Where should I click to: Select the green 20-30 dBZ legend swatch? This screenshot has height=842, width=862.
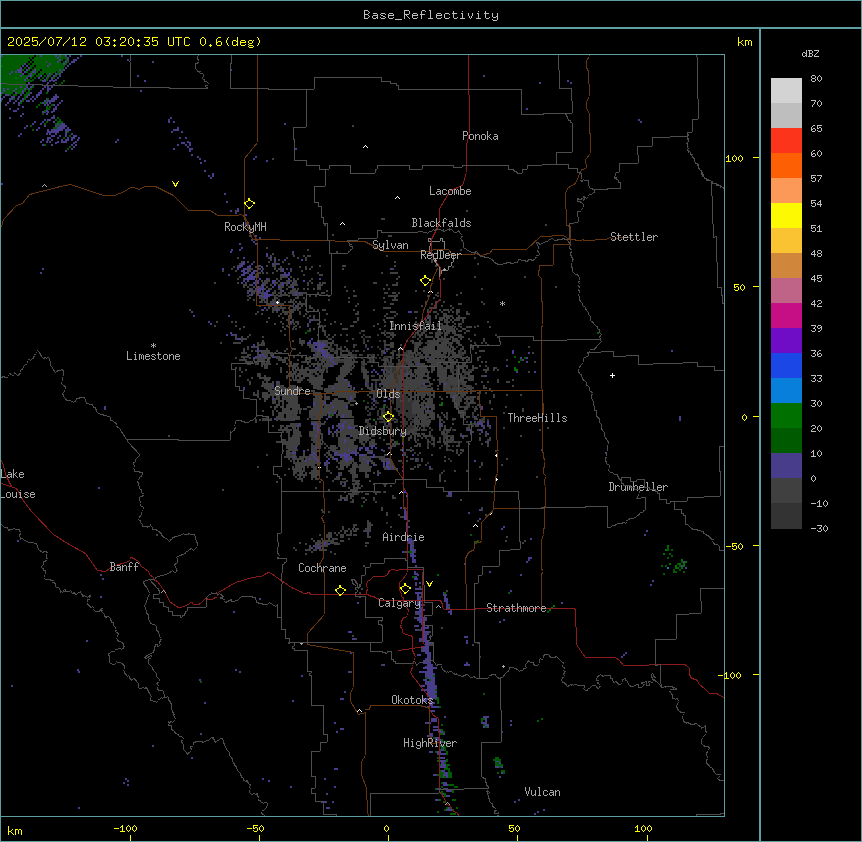coord(786,416)
